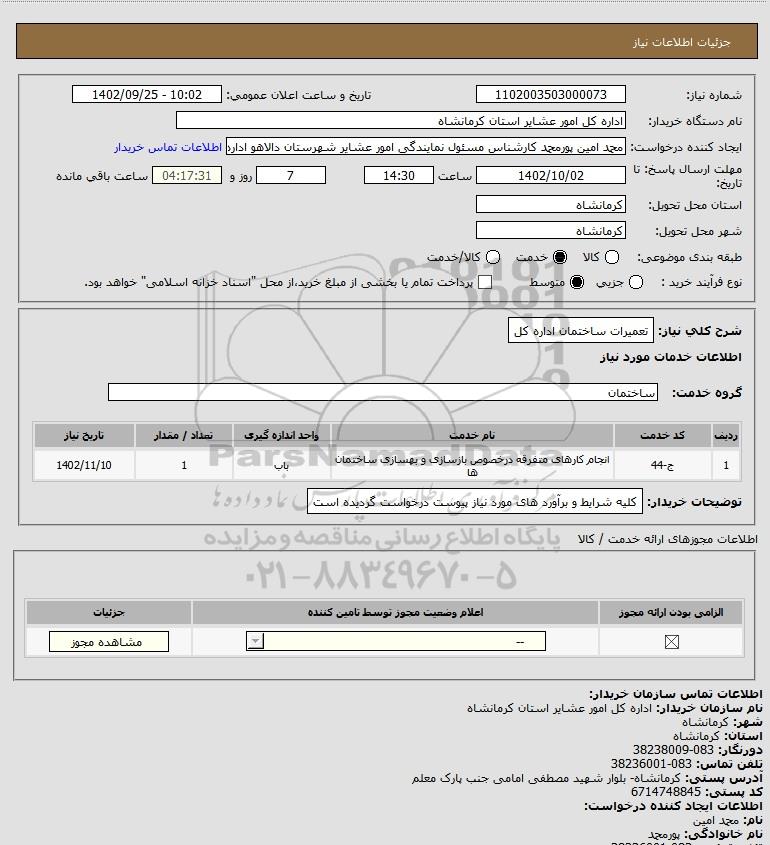This screenshot has height=845, width=770.
Task: Click the جزئیات column header
Action: [109, 612]
